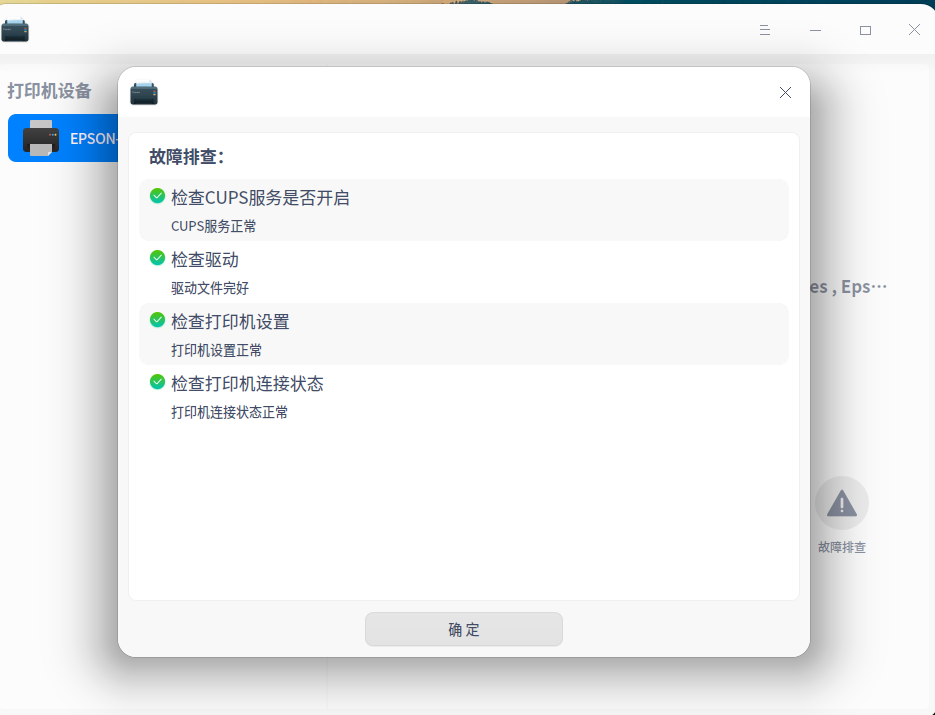
Task: Select the 打印机连接状态正常 result row
Action: tap(227, 412)
